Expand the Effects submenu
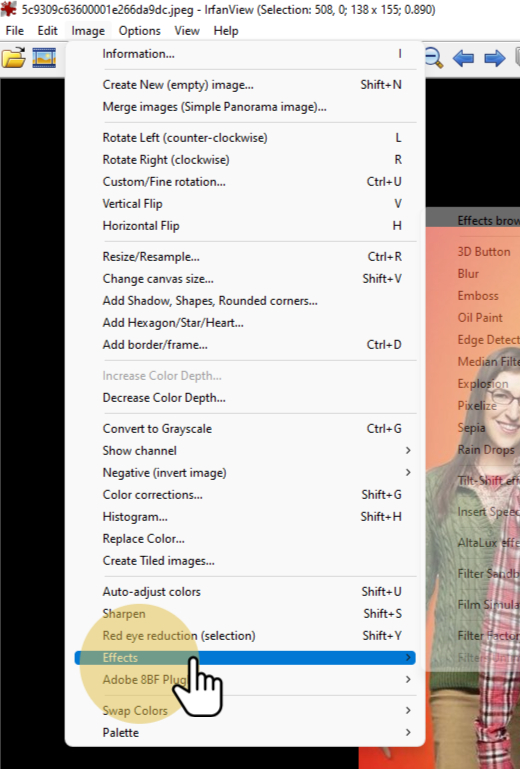This screenshot has width=520, height=769. 245,658
